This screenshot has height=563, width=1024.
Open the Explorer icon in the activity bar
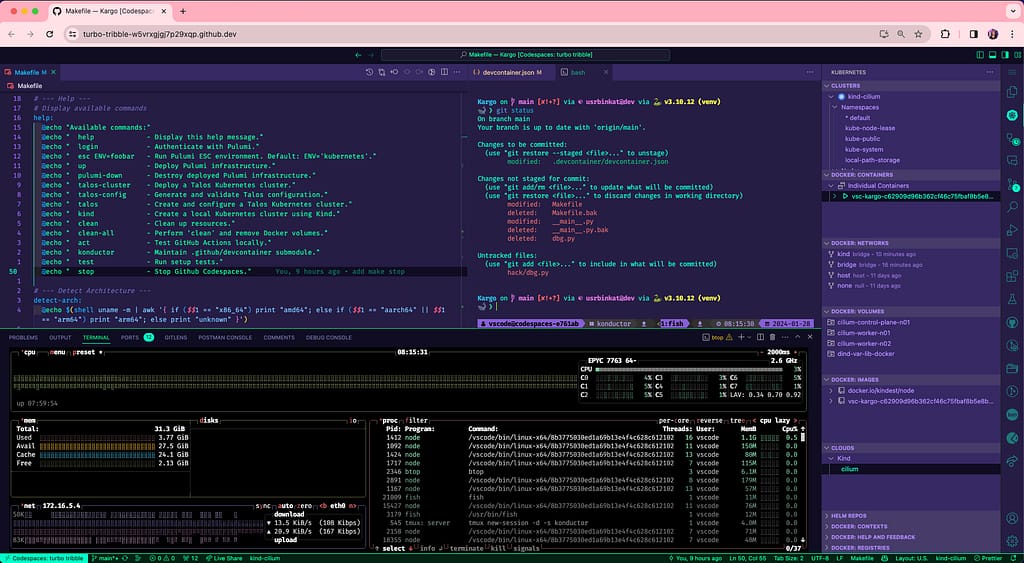[x=1012, y=92]
